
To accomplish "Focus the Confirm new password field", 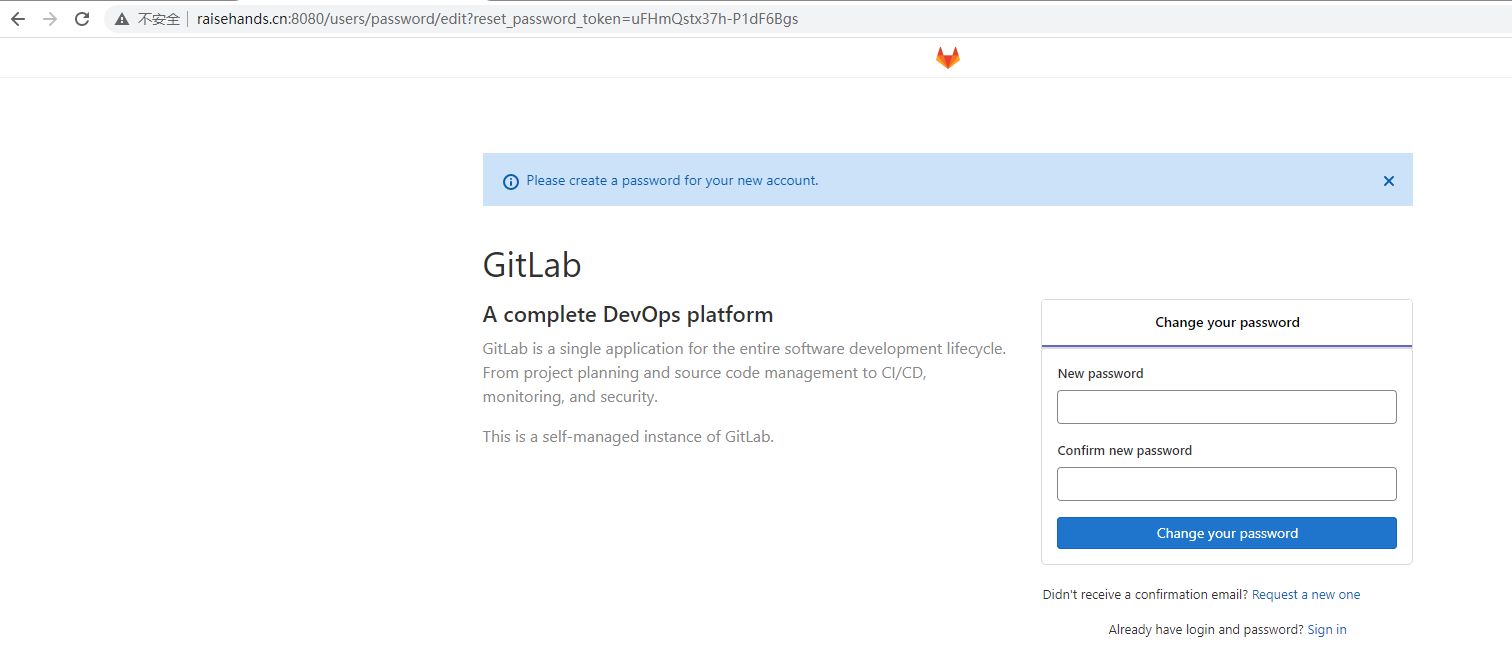I will [x=1227, y=484].
